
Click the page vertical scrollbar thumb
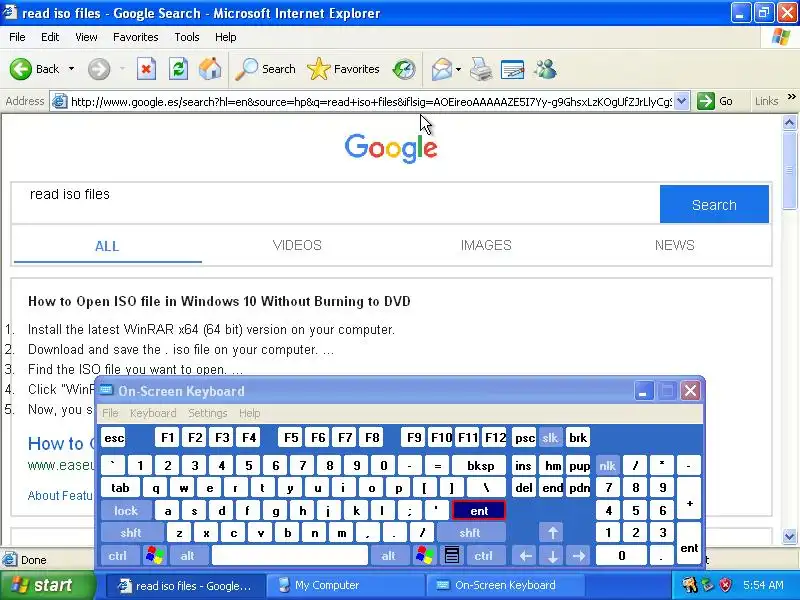[789, 169]
